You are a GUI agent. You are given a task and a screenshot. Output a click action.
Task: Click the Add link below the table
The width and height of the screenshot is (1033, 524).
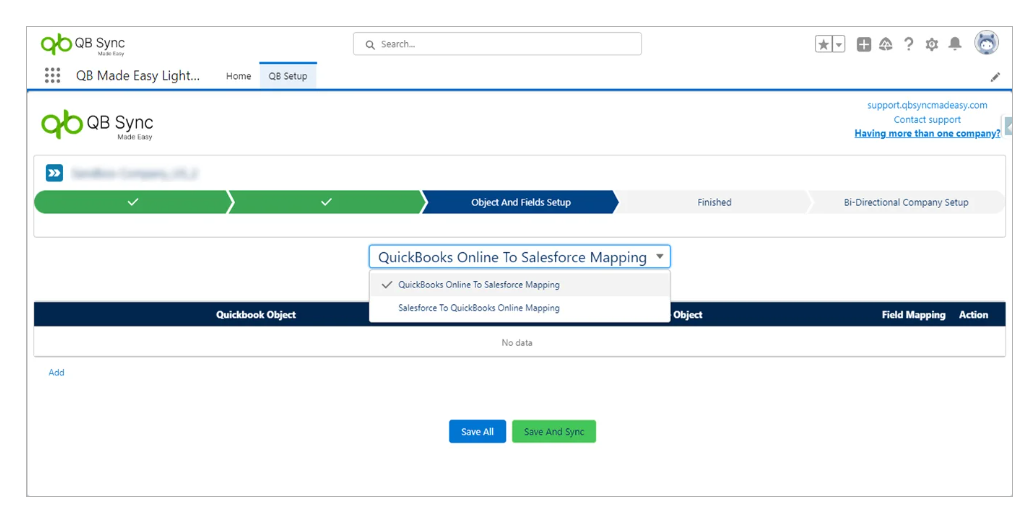point(57,372)
